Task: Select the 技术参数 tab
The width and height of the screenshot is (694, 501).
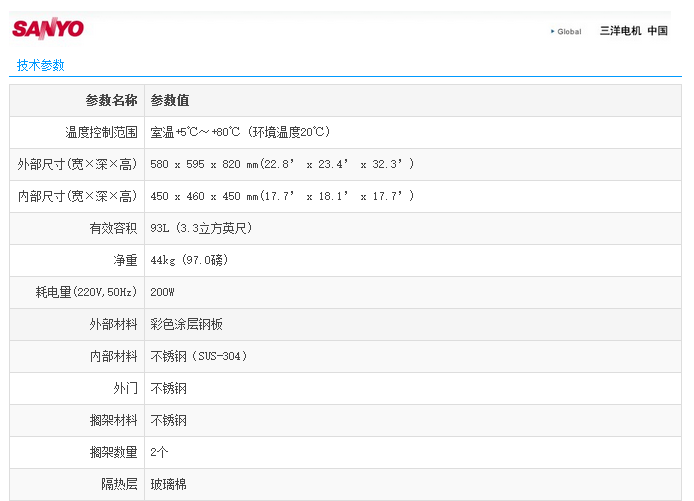Action: tap(41, 65)
